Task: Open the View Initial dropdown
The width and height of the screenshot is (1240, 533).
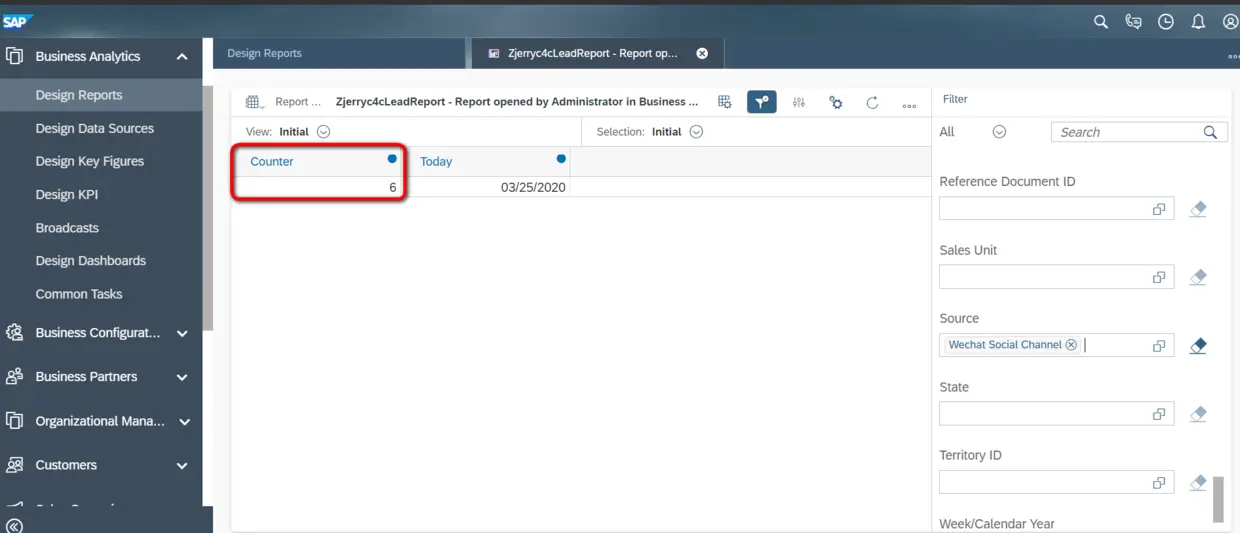Action: [323, 132]
